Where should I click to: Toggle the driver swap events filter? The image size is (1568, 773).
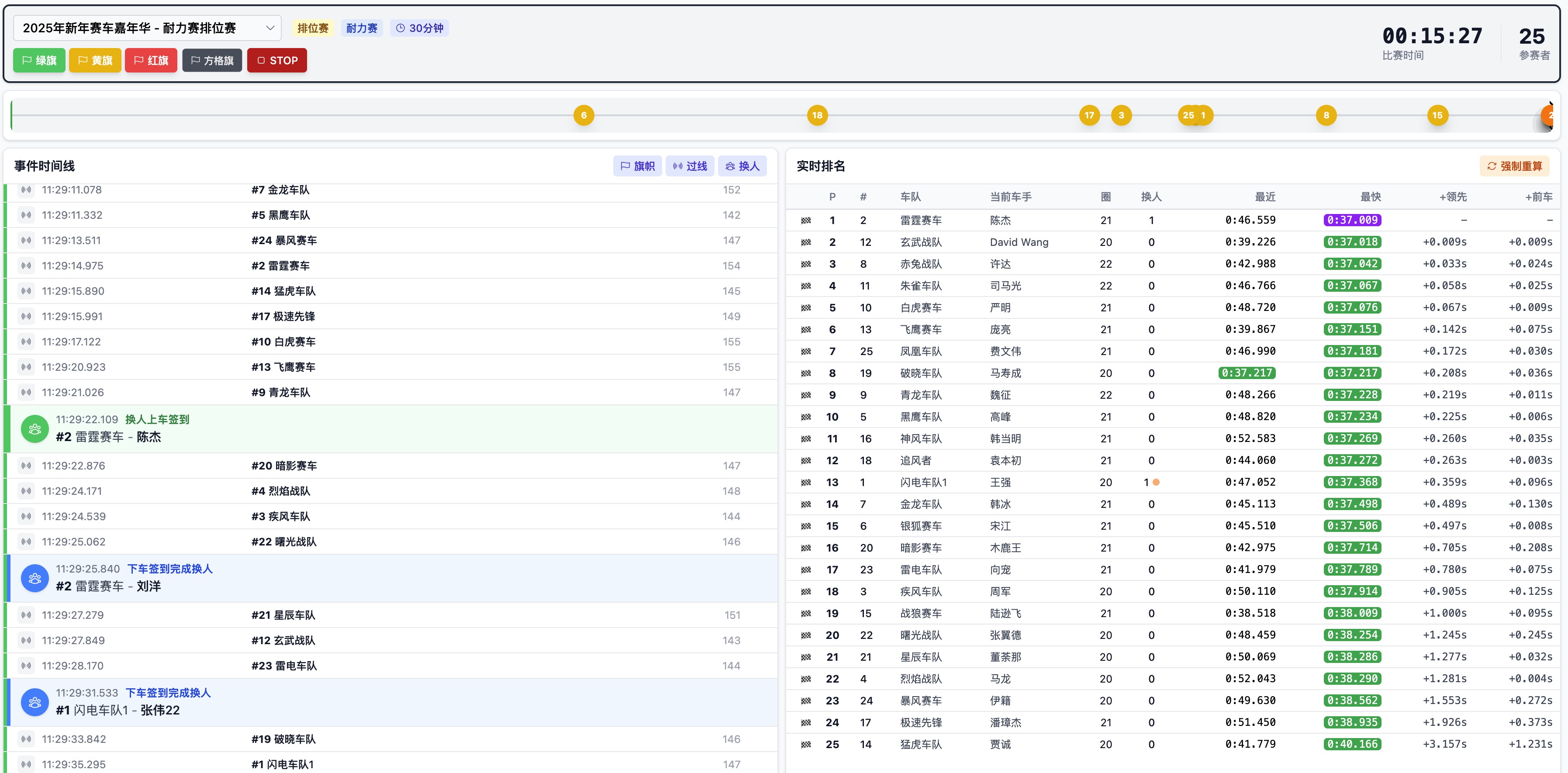point(742,166)
